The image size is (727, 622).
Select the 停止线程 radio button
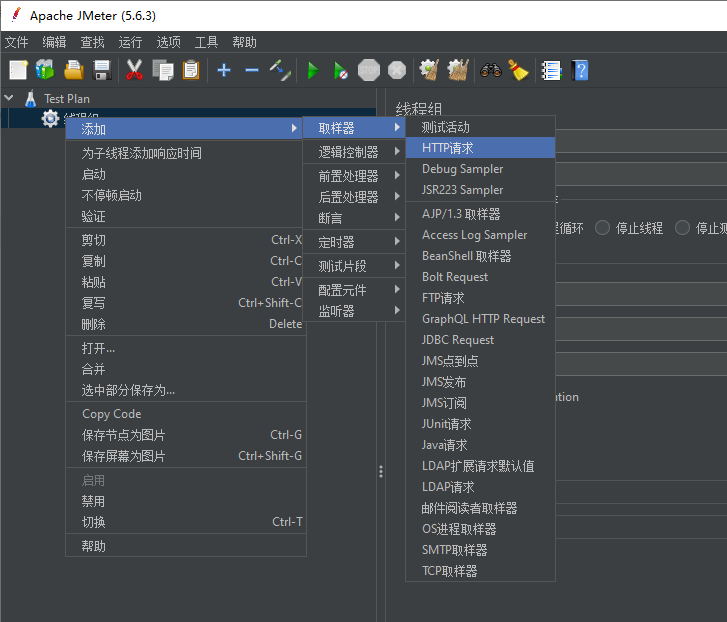click(x=603, y=228)
